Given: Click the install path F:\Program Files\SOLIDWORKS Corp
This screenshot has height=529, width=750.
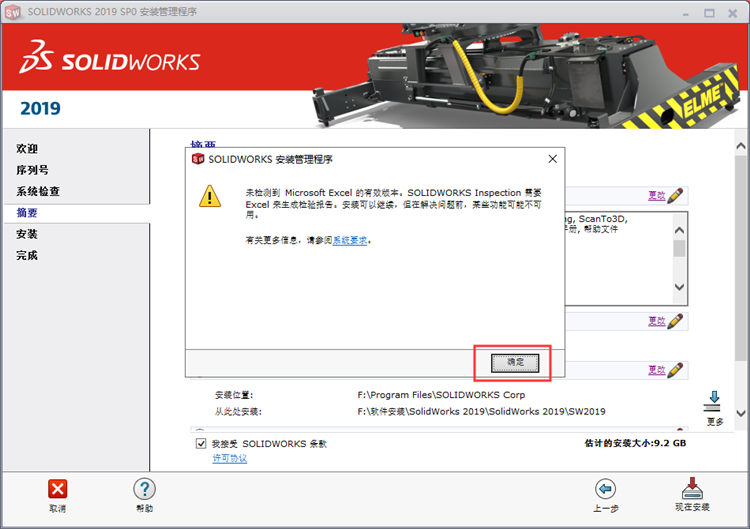Looking at the screenshot, I should point(441,395).
